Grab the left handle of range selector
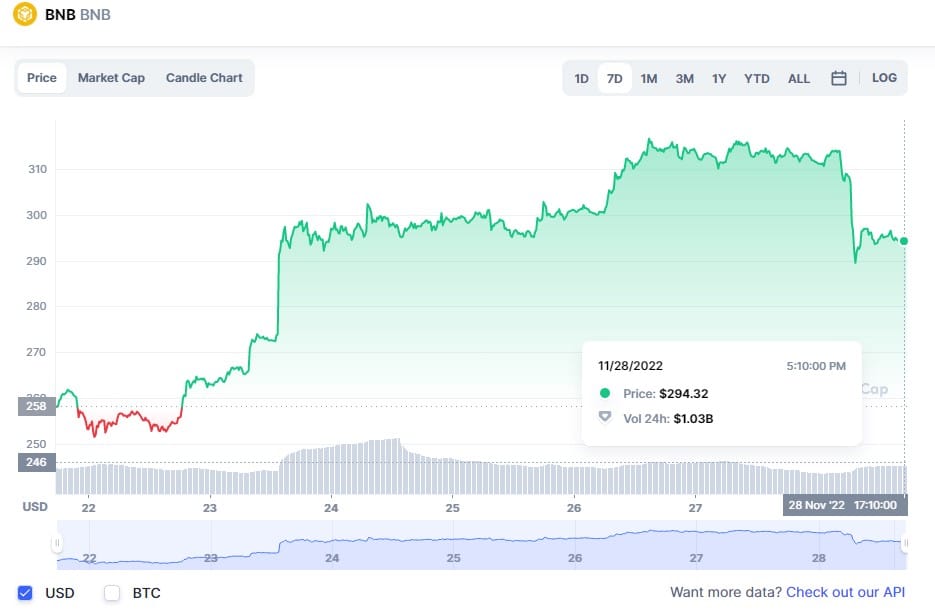935x616 pixels. pos(57,543)
